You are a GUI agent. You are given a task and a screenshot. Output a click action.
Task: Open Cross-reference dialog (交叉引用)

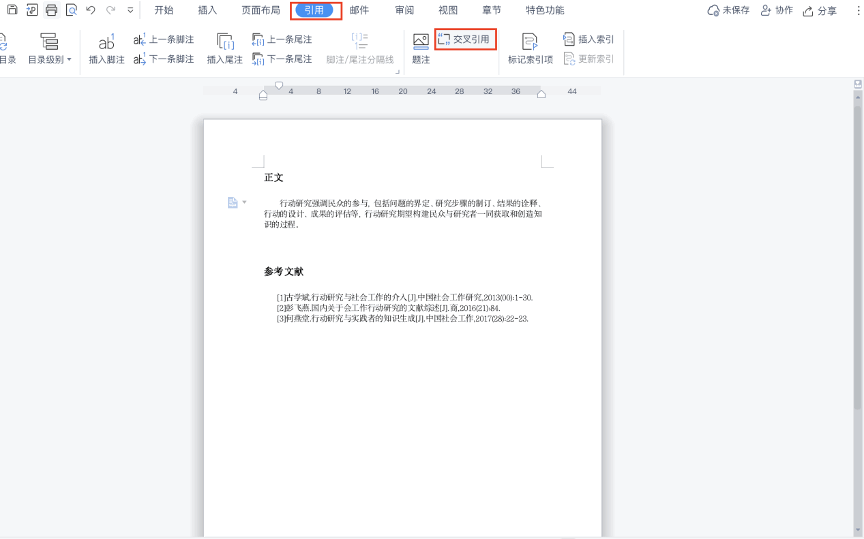(x=465, y=40)
